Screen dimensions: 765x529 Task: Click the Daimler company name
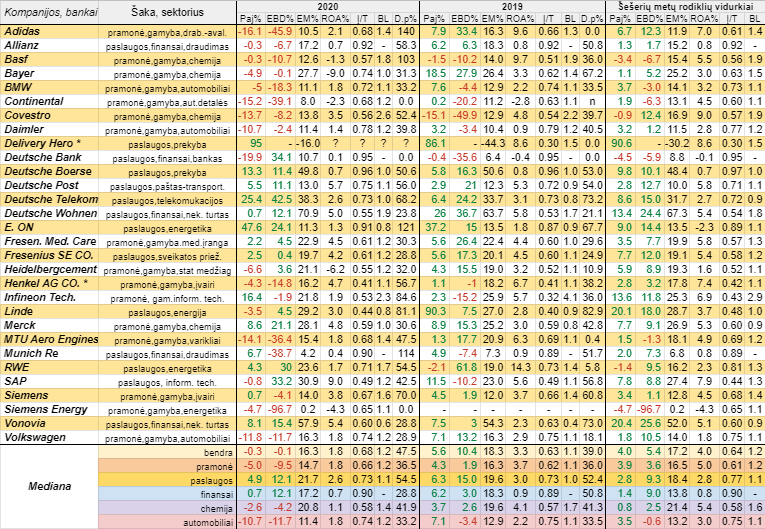pos(50,130)
